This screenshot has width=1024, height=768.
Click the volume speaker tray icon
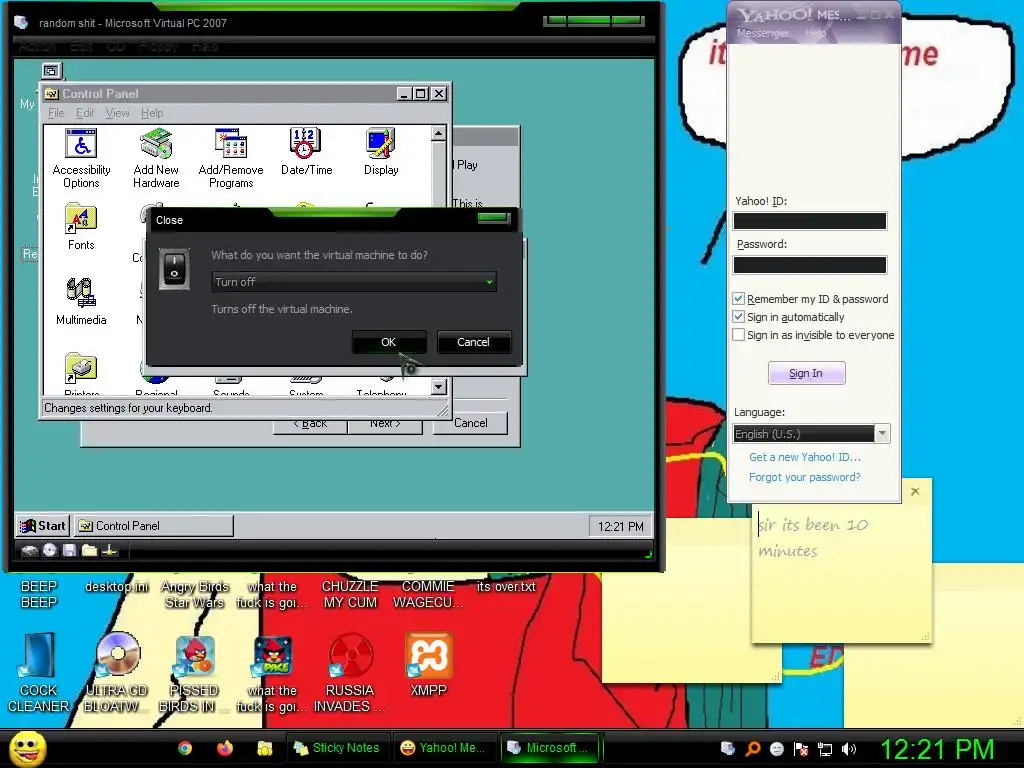point(848,749)
